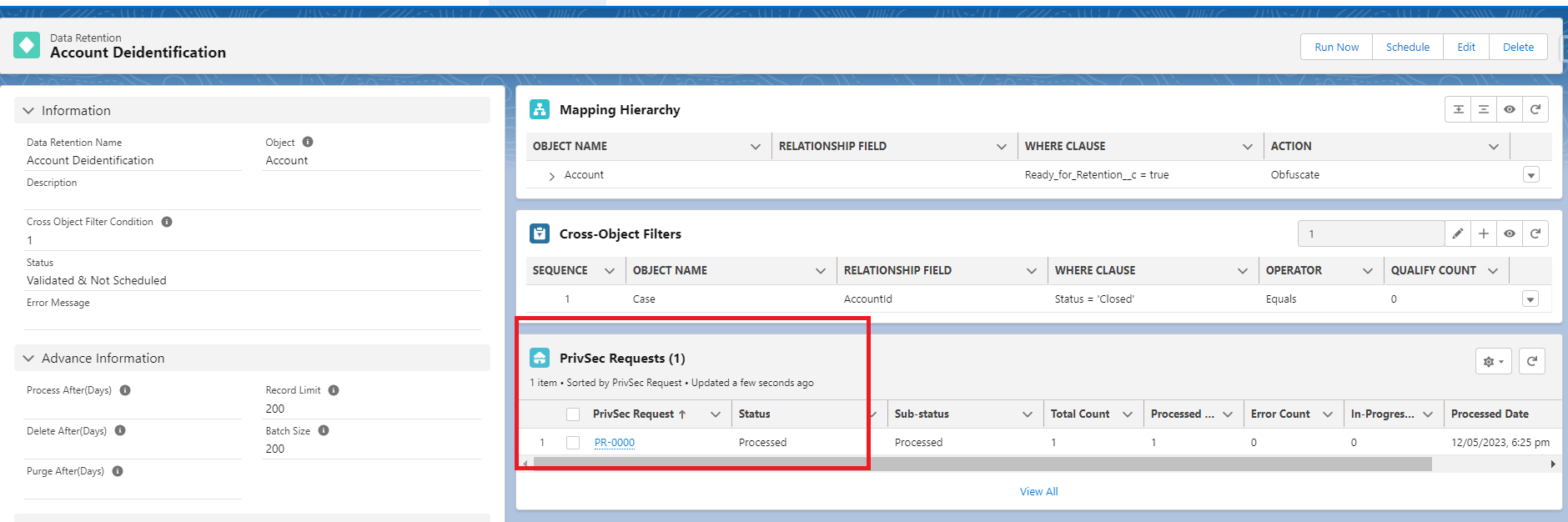The image size is (1568, 522).
Task: Show info for Record Limit
Action: [334, 390]
